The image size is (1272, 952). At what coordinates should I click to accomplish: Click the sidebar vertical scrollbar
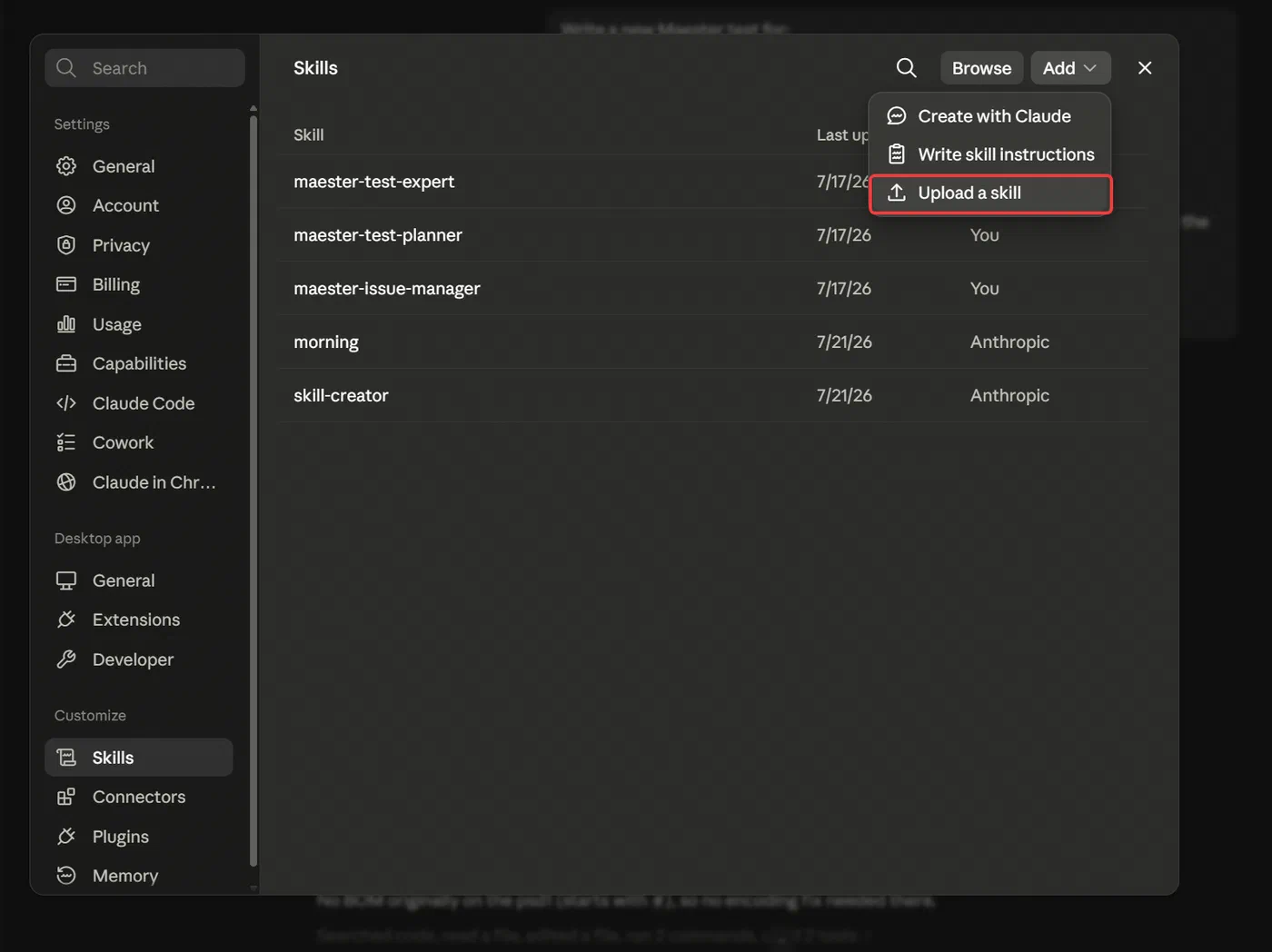253,491
